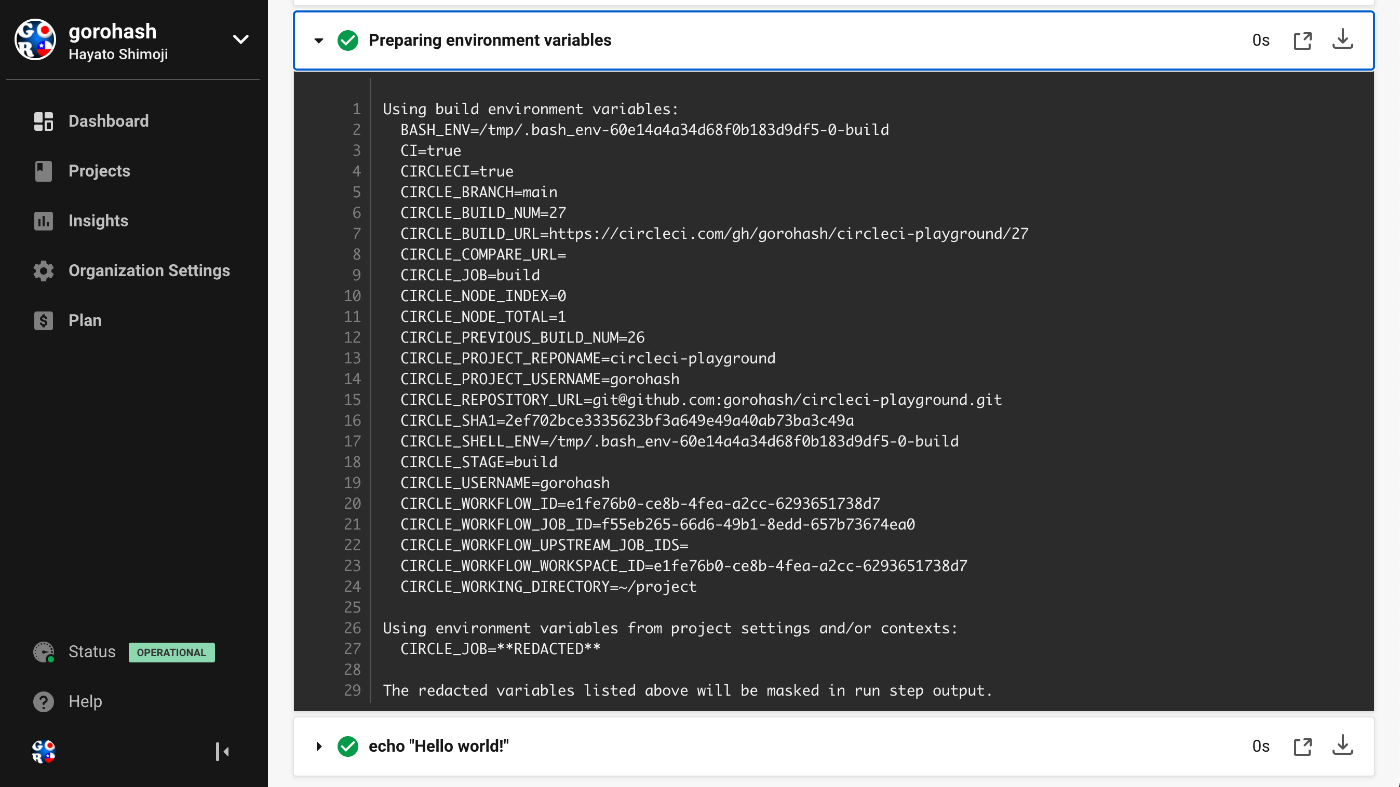Viewport: 1400px width, 787px height.
Task: Click the Status icon in sidebar
Action: pyautogui.click(x=43, y=652)
